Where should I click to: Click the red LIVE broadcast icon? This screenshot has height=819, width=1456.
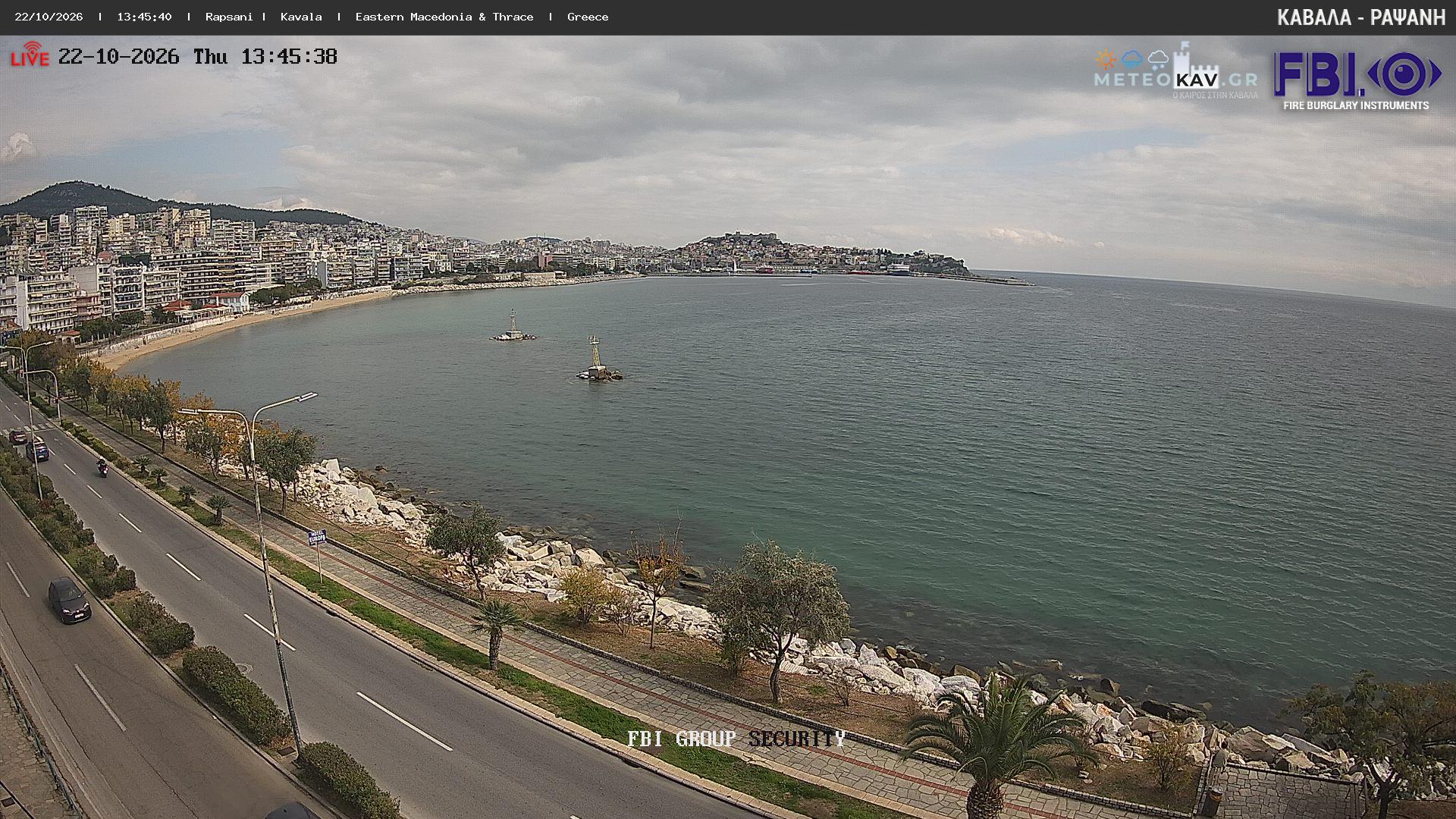(x=30, y=55)
